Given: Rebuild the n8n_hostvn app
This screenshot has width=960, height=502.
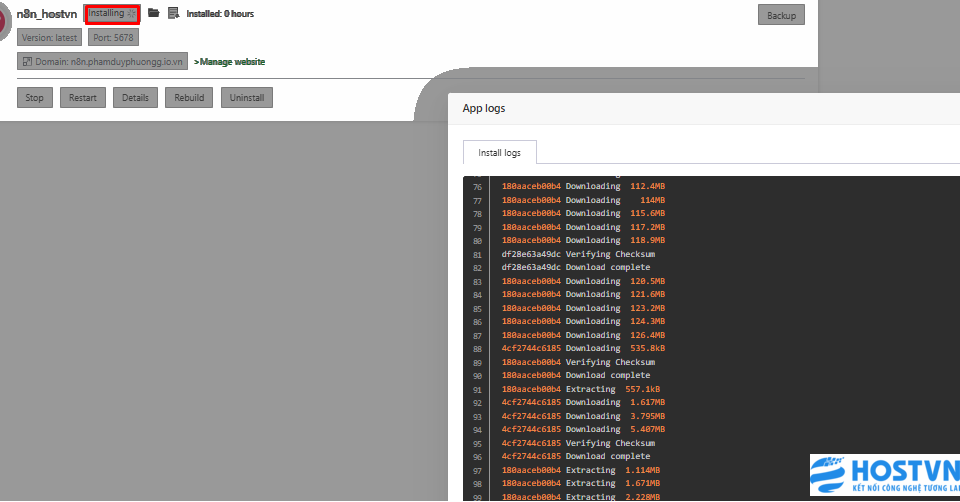Looking at the screenshot, I should click(189, 97).
